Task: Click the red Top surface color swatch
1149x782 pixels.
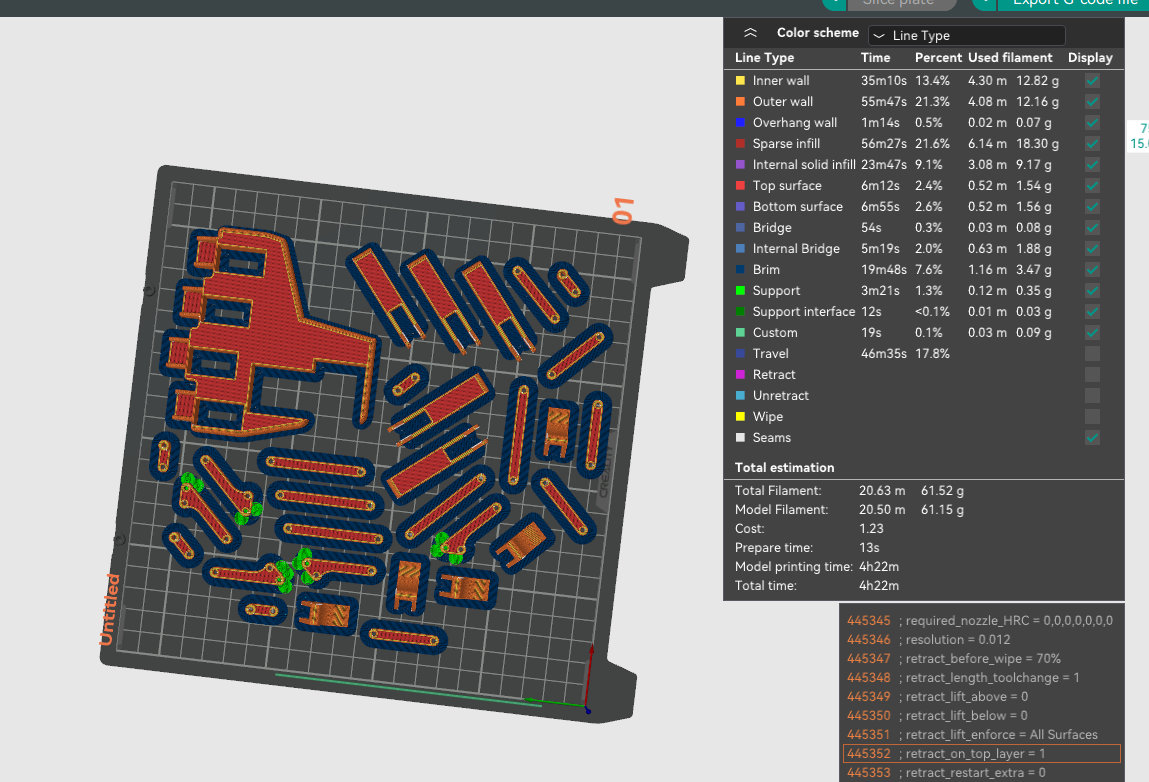Action: click(x=740, y=185)
